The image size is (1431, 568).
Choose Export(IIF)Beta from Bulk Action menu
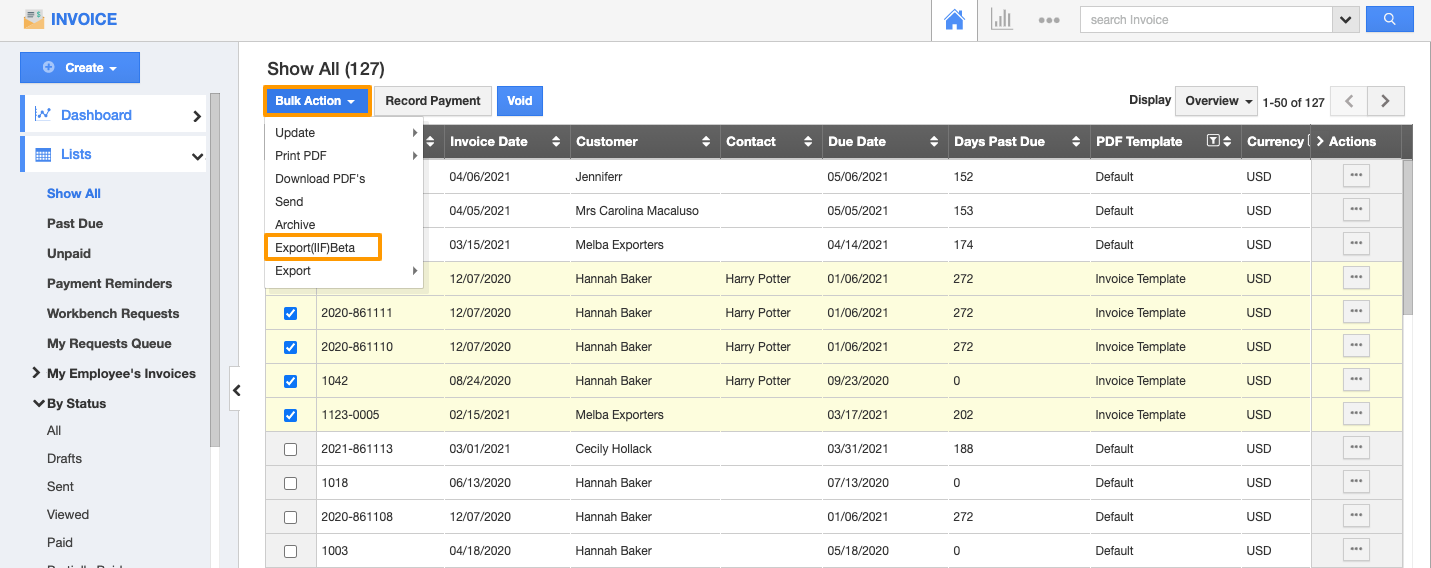coord(315,248)
